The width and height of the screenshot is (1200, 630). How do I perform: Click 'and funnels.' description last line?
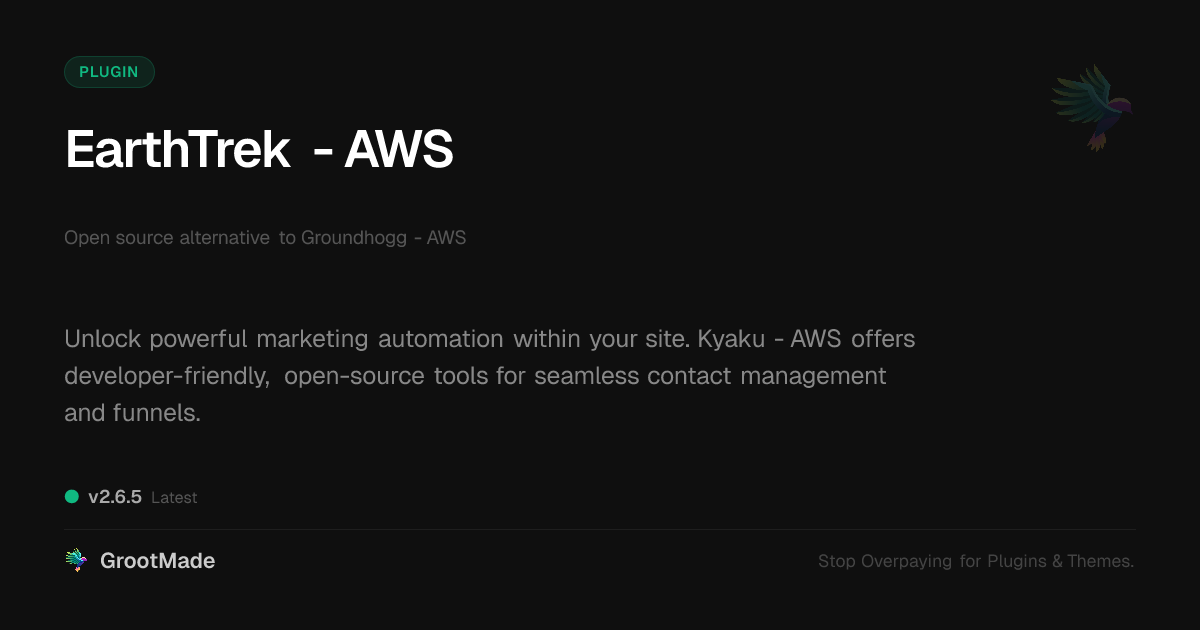[132, 412]
